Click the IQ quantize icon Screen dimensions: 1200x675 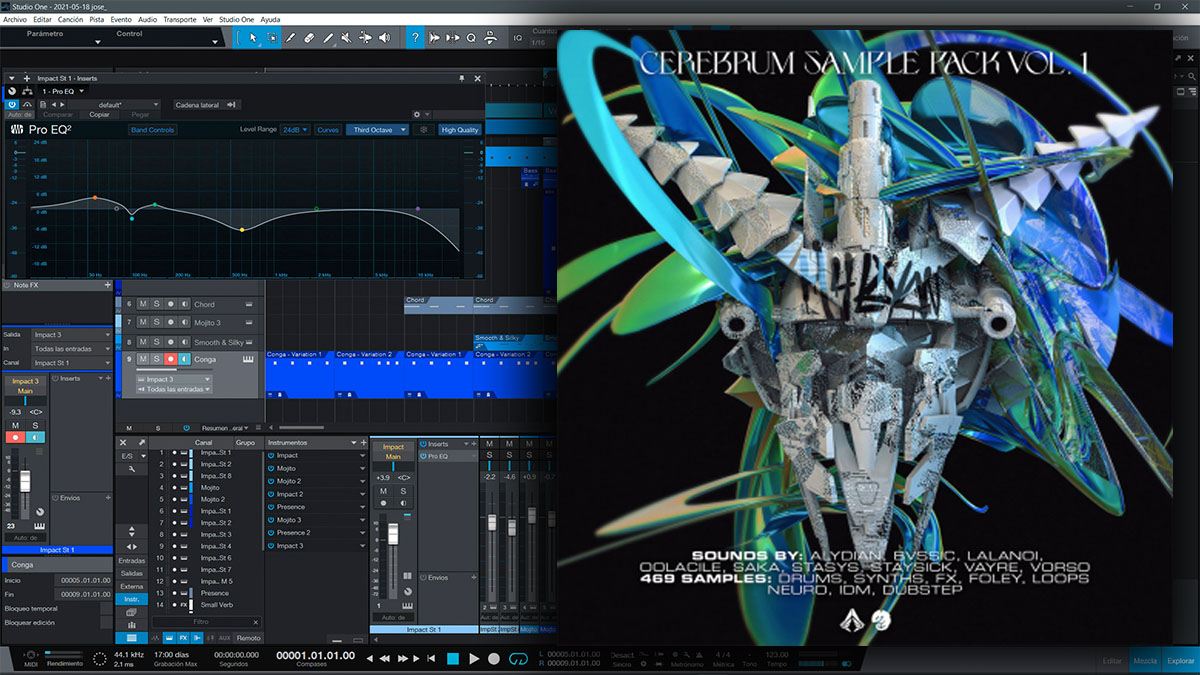click(518, 38)
